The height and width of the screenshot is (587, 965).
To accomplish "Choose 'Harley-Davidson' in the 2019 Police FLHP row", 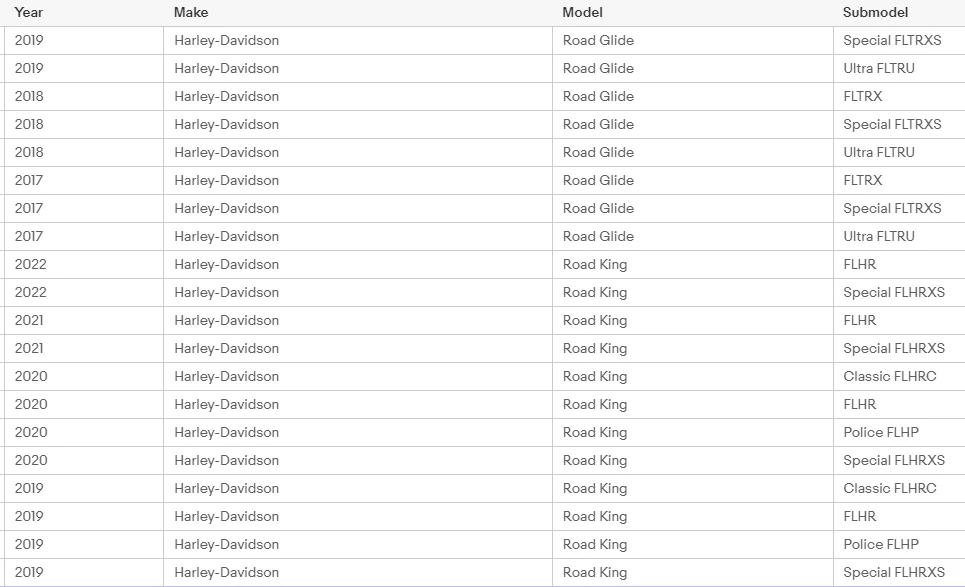I will tap(226, 545).
